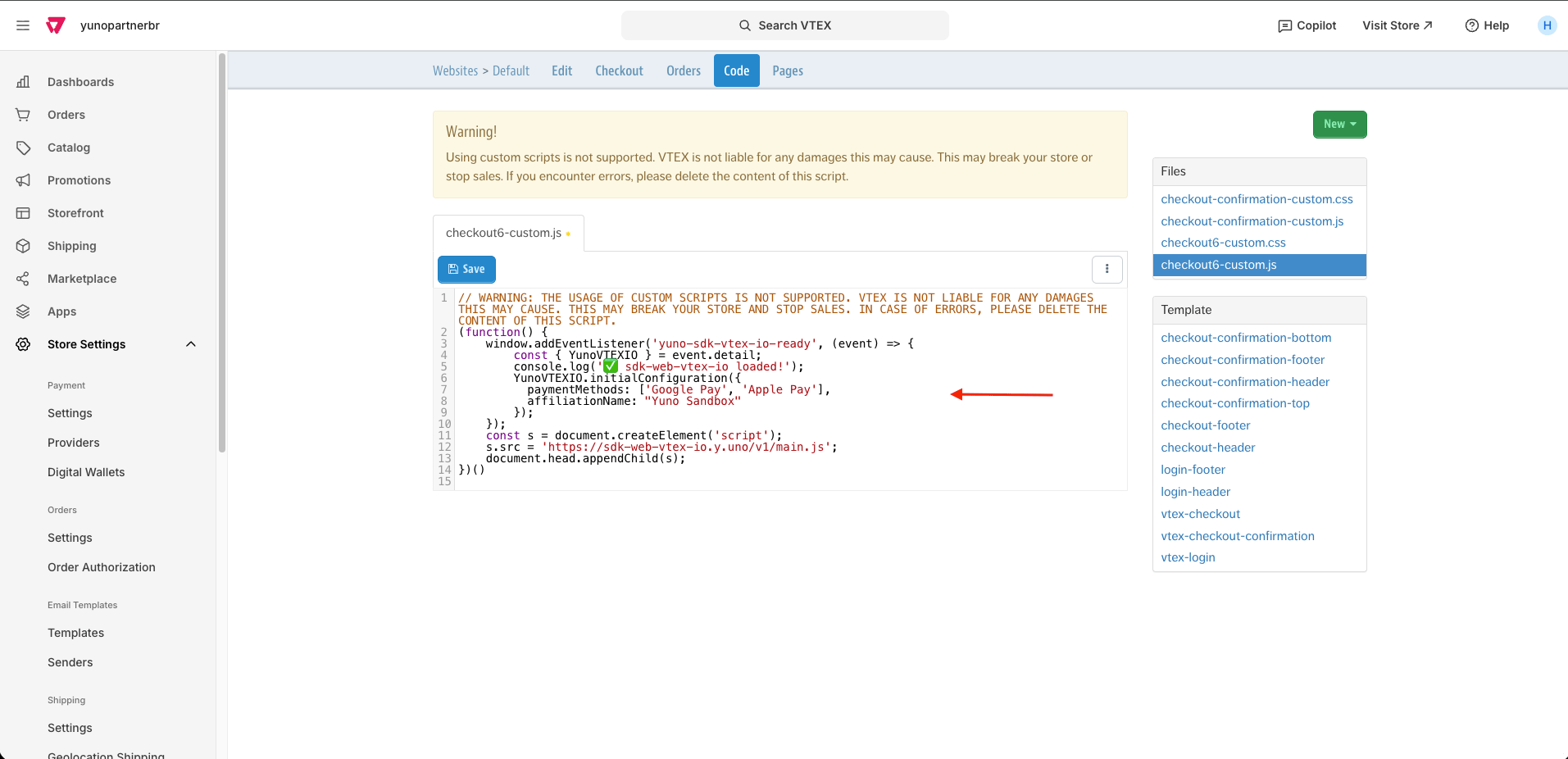The image size is (1568, 759).
Task: Open Digital Wallets in sidebar
Action: pyautogui.click(x=86, y=472)
